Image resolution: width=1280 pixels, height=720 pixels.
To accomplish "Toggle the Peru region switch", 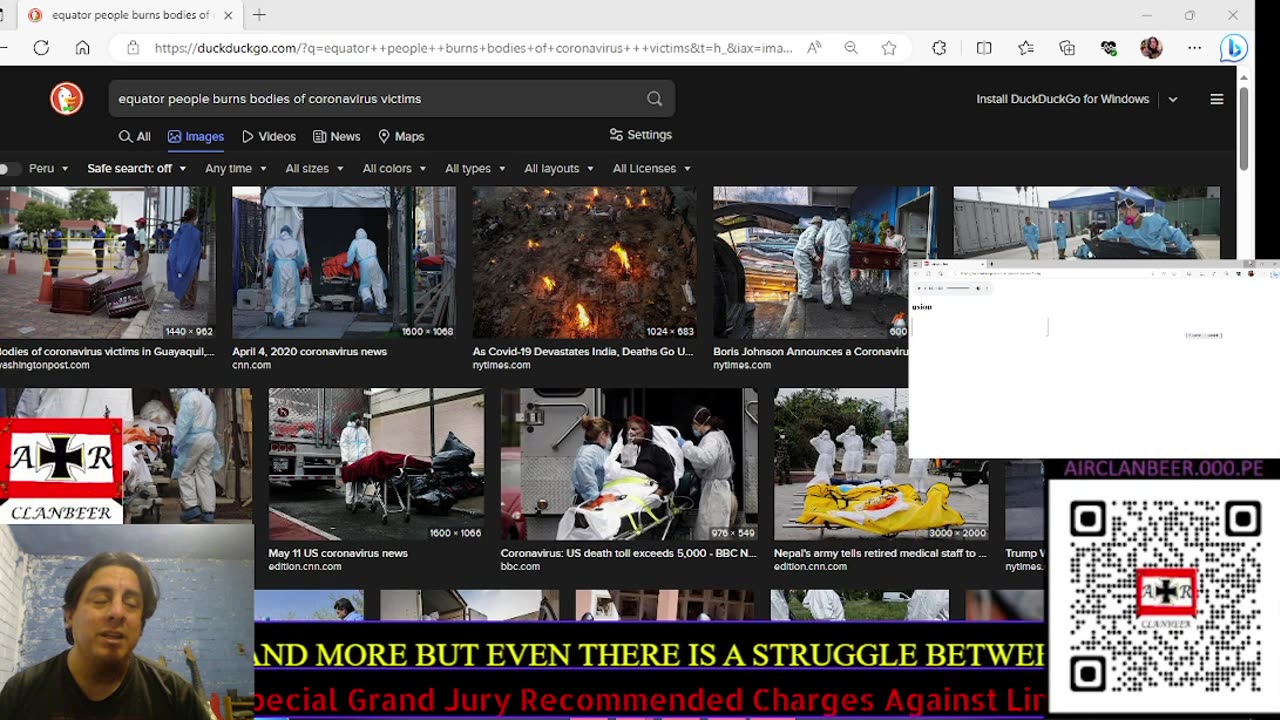I will pyautogui.click(x=10, y=169).
